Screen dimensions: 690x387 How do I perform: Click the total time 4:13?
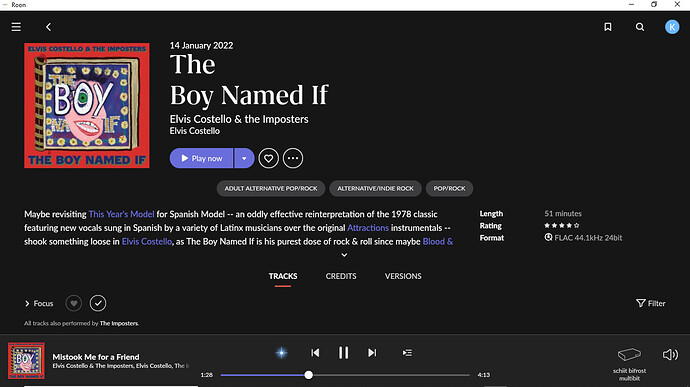click(x=484, y=375)
